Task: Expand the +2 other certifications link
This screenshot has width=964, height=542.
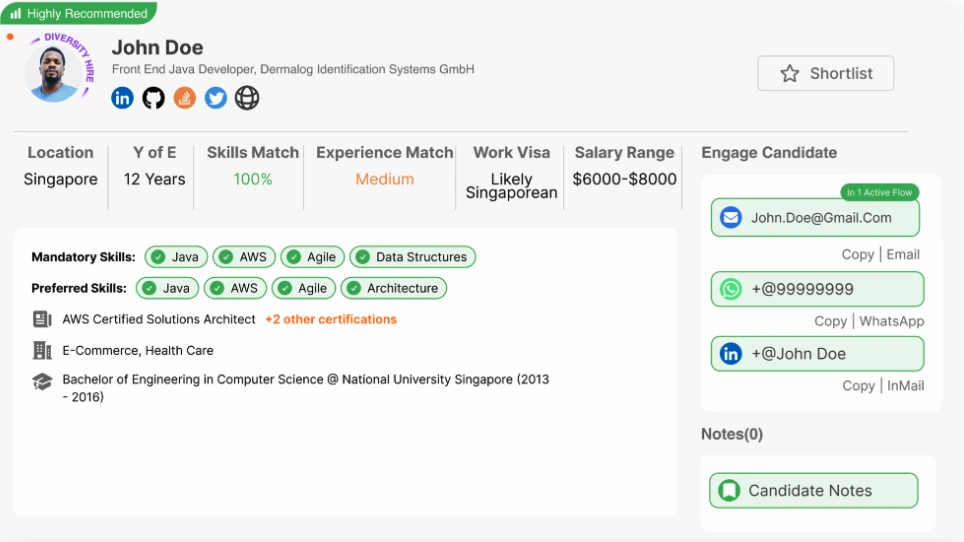Action: click(330, 320)
